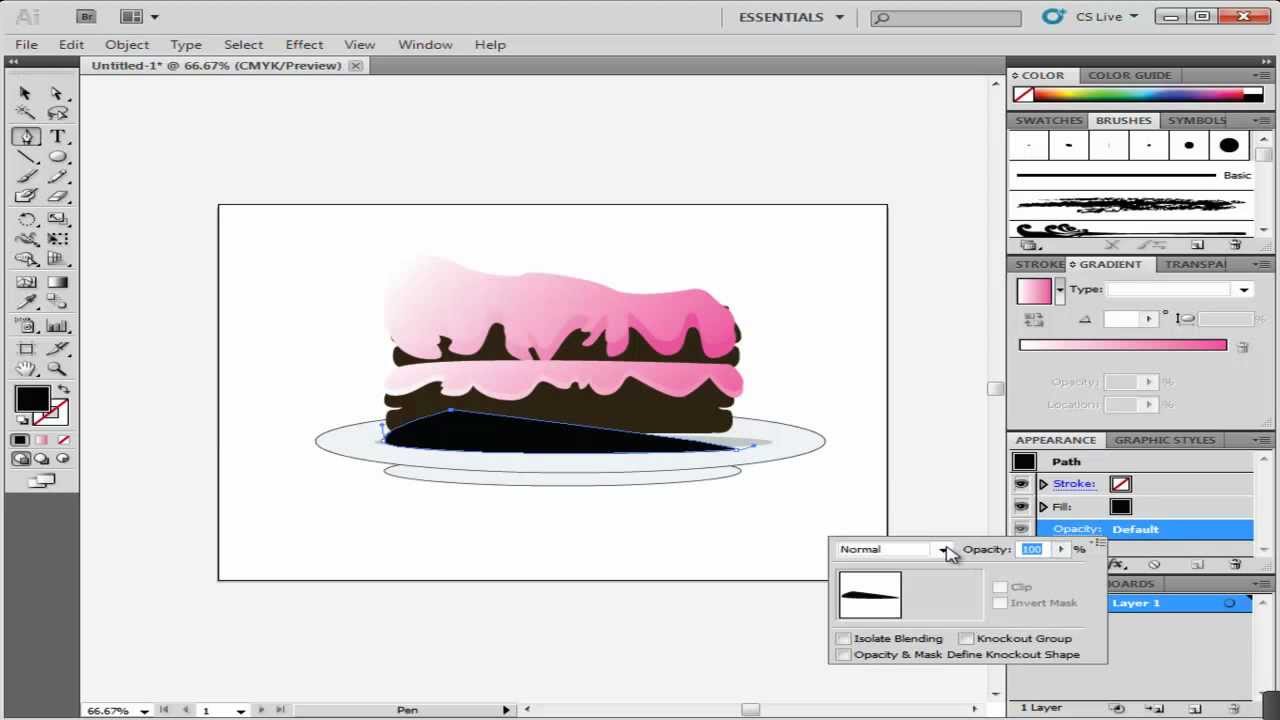
Task: Select the Ellipse shape tool
Action: [57, 158]
